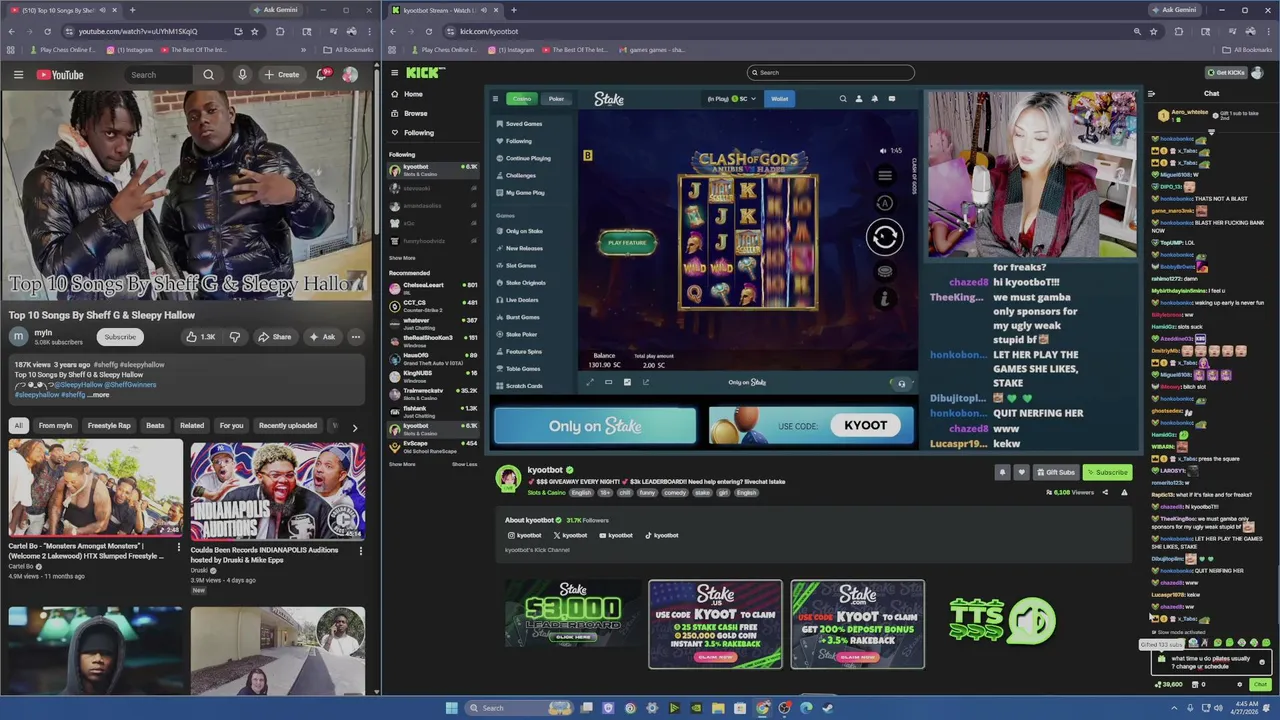Screen dimensions: 1280x720
Task: Send message with green Chat button
Action: [x=1259, y=685]
